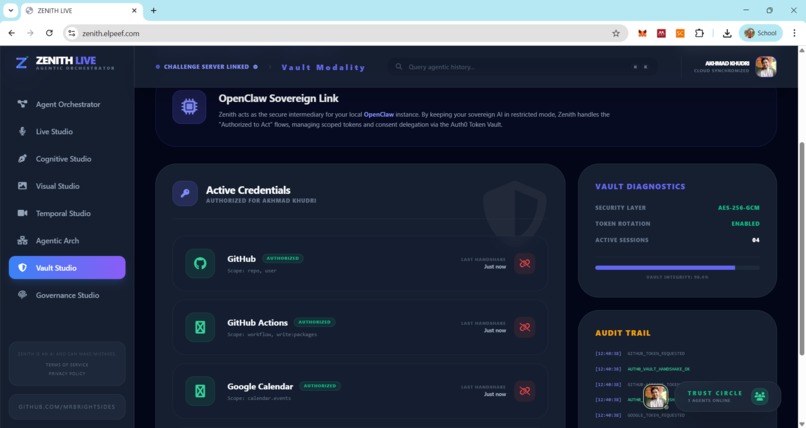806x428 pixels.
Task: Revoke the GitHub credential via unlink icon
Action: 524,263
